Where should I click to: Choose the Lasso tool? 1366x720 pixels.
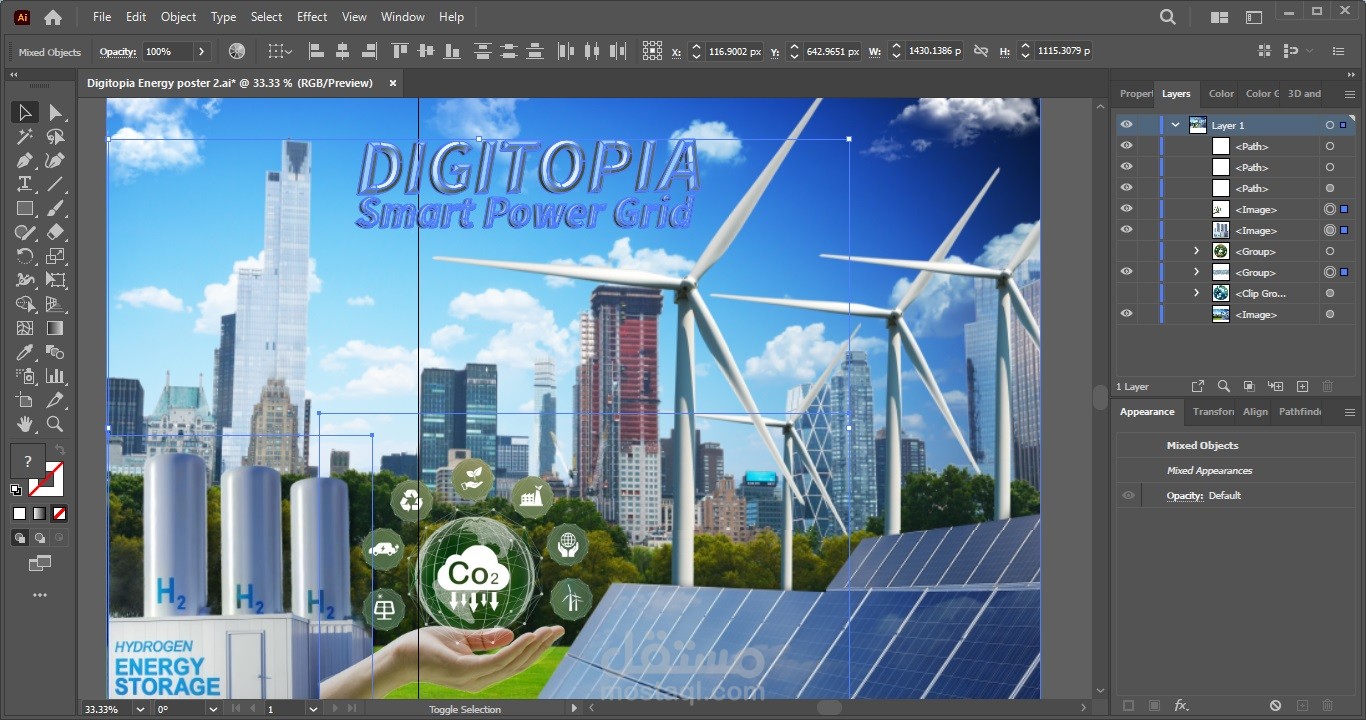pos(56,137)
